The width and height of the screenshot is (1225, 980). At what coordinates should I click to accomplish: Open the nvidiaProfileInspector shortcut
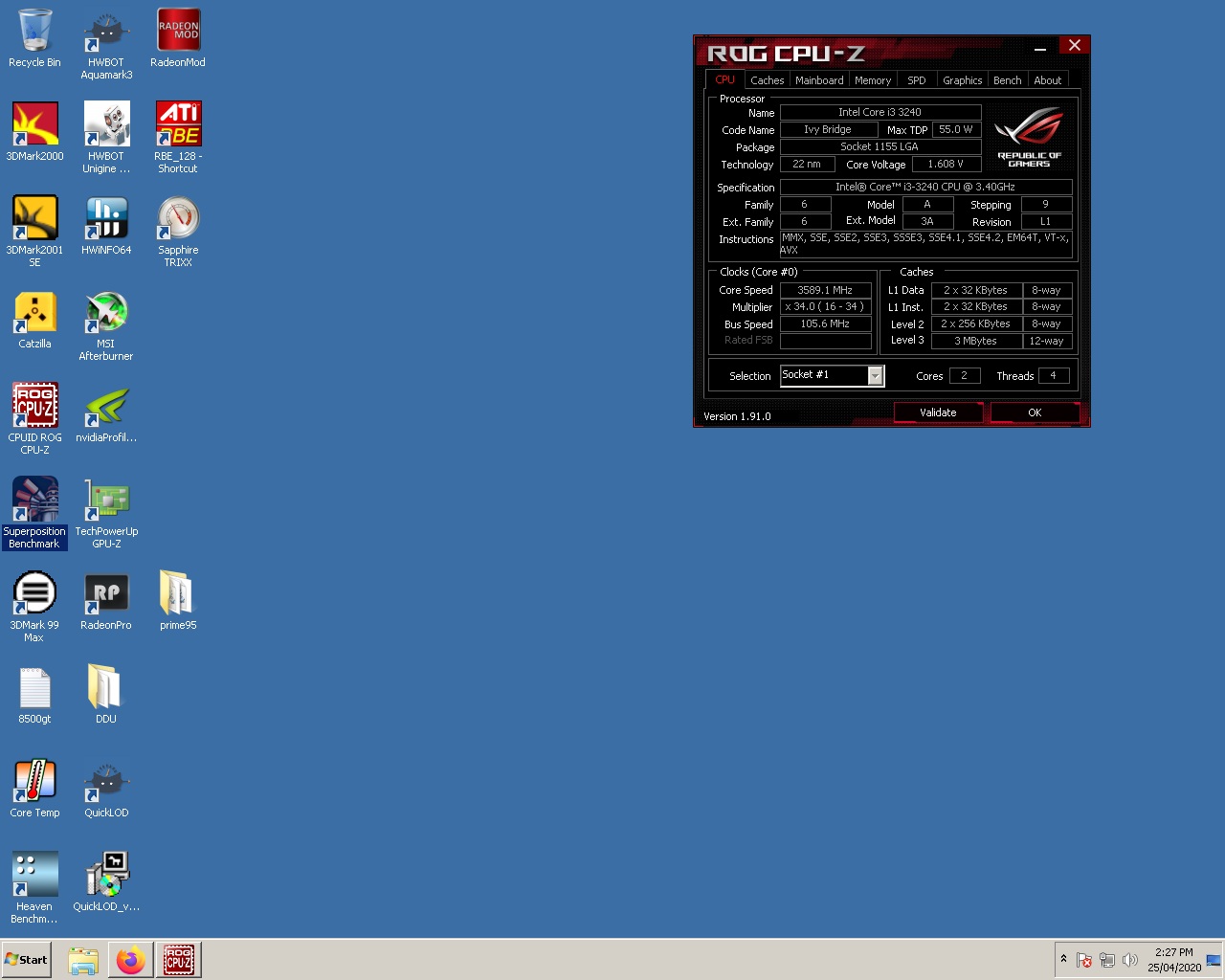pyautogui.click(x=106, y=413)
